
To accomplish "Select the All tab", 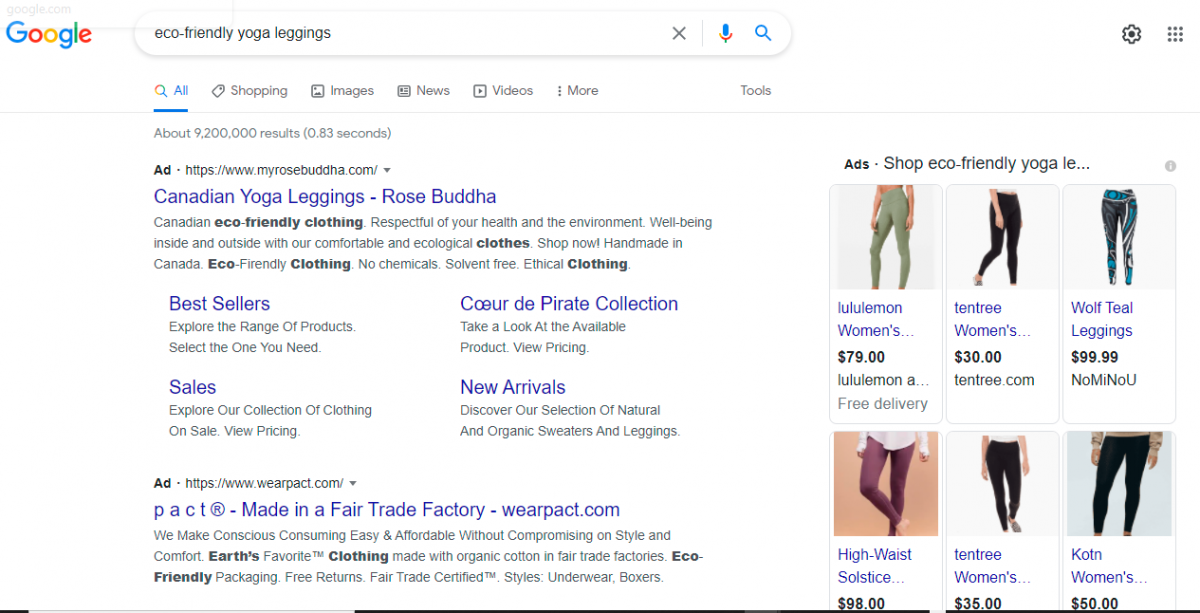I will pos(171,90).
